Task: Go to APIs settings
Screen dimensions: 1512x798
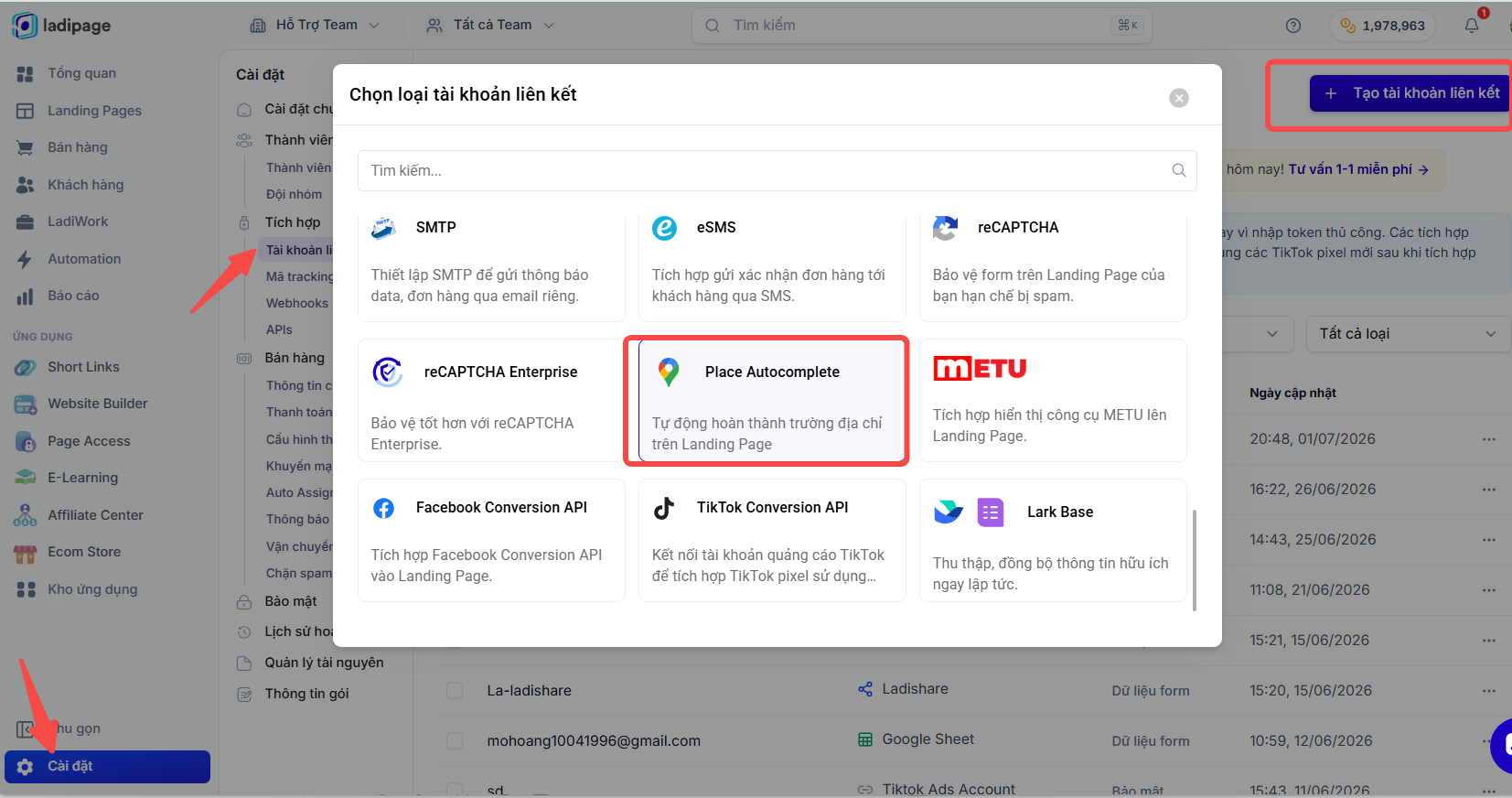Action: (x=279, y=329)
